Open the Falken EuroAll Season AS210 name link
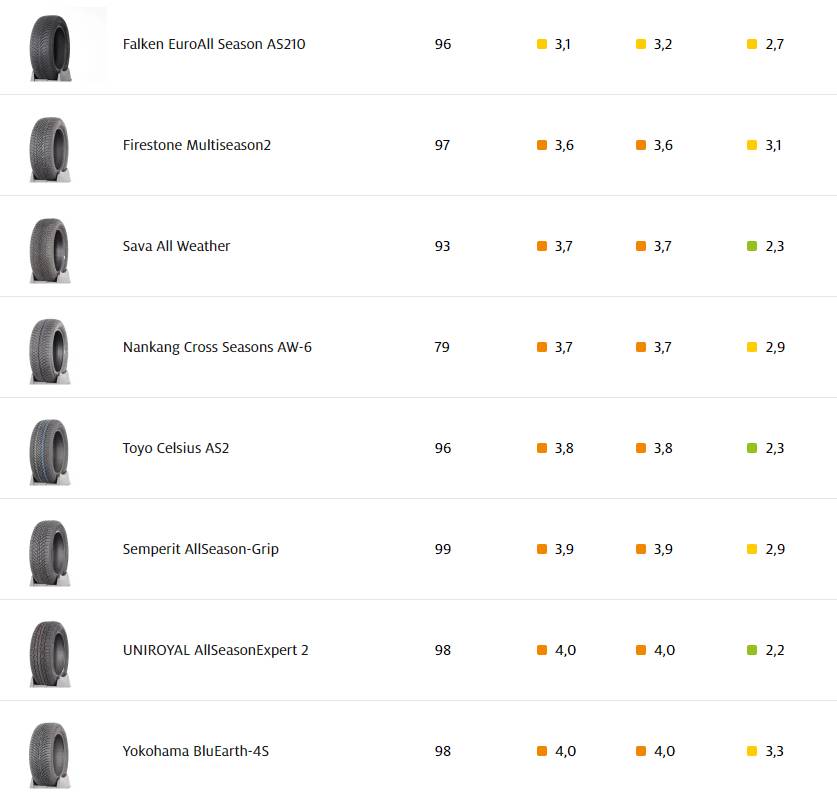837x799 pixels. click(x=214, y=45)
